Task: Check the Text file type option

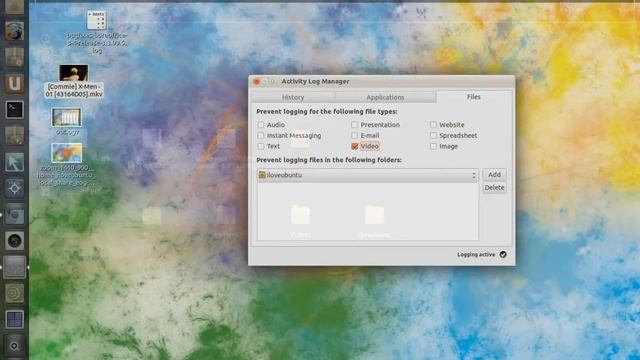Action: (261, 146)
